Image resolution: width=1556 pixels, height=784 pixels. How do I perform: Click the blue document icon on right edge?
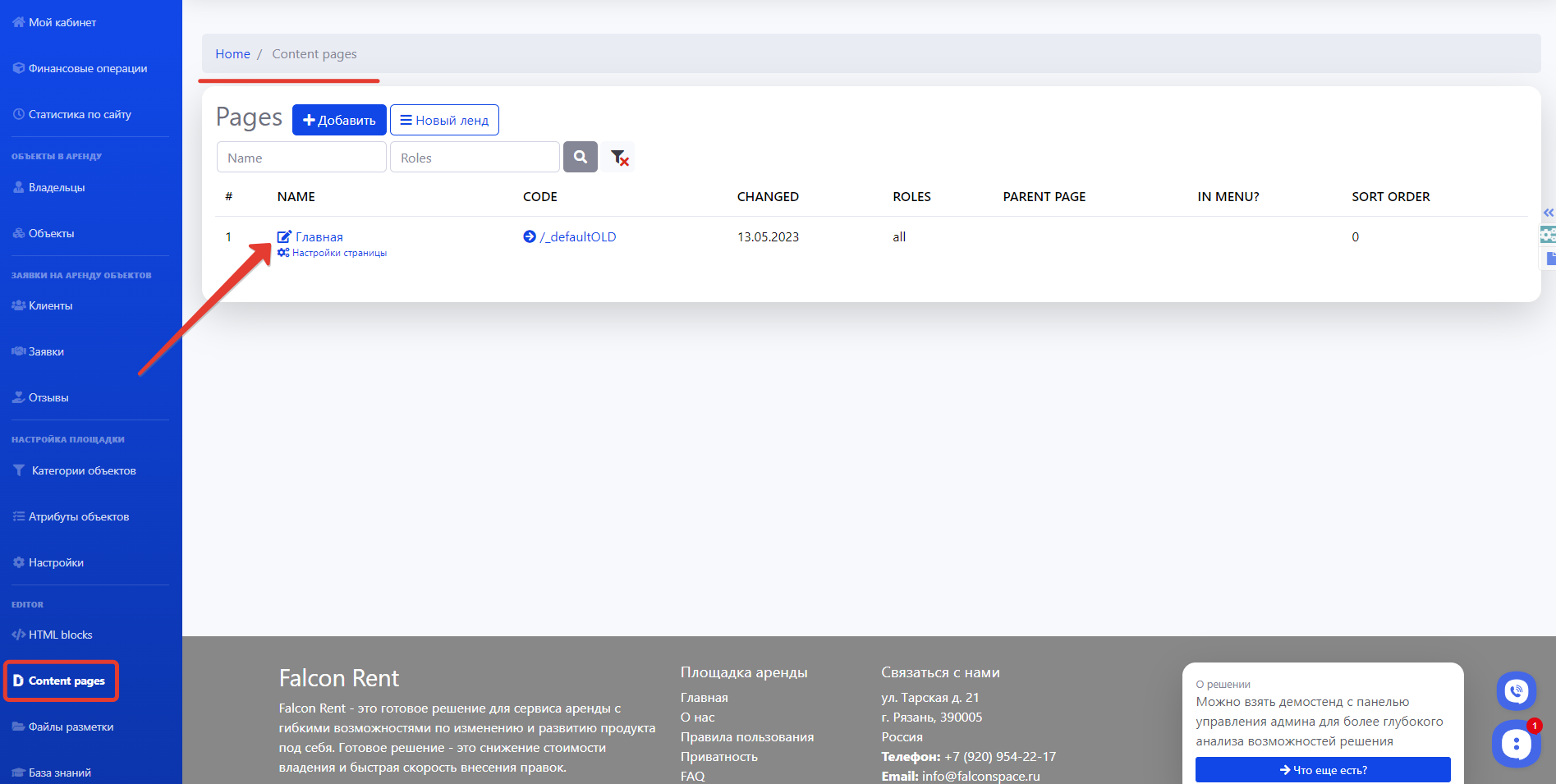(x=1549, y=259)
